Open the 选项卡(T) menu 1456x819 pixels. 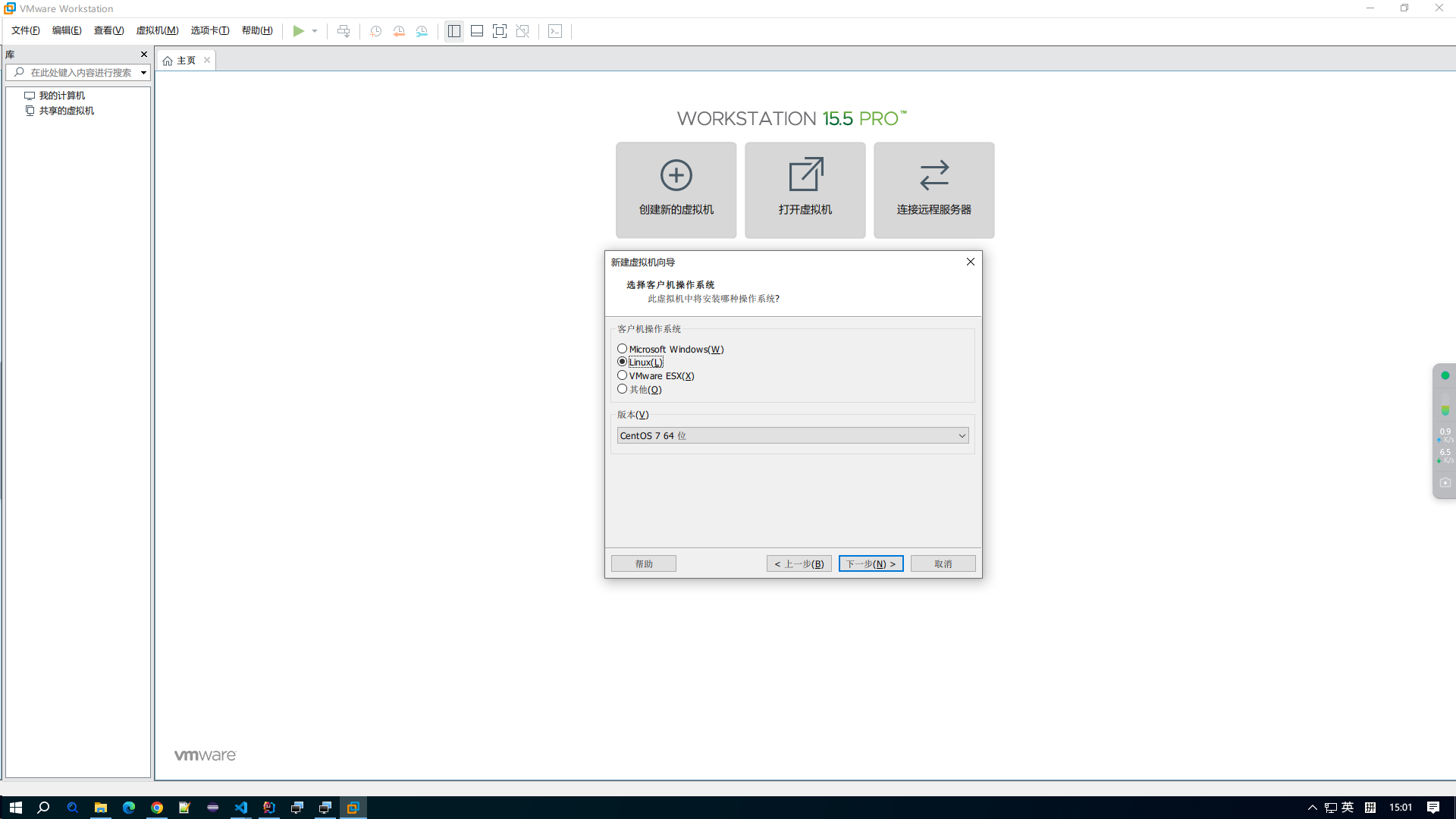[210, 30]
